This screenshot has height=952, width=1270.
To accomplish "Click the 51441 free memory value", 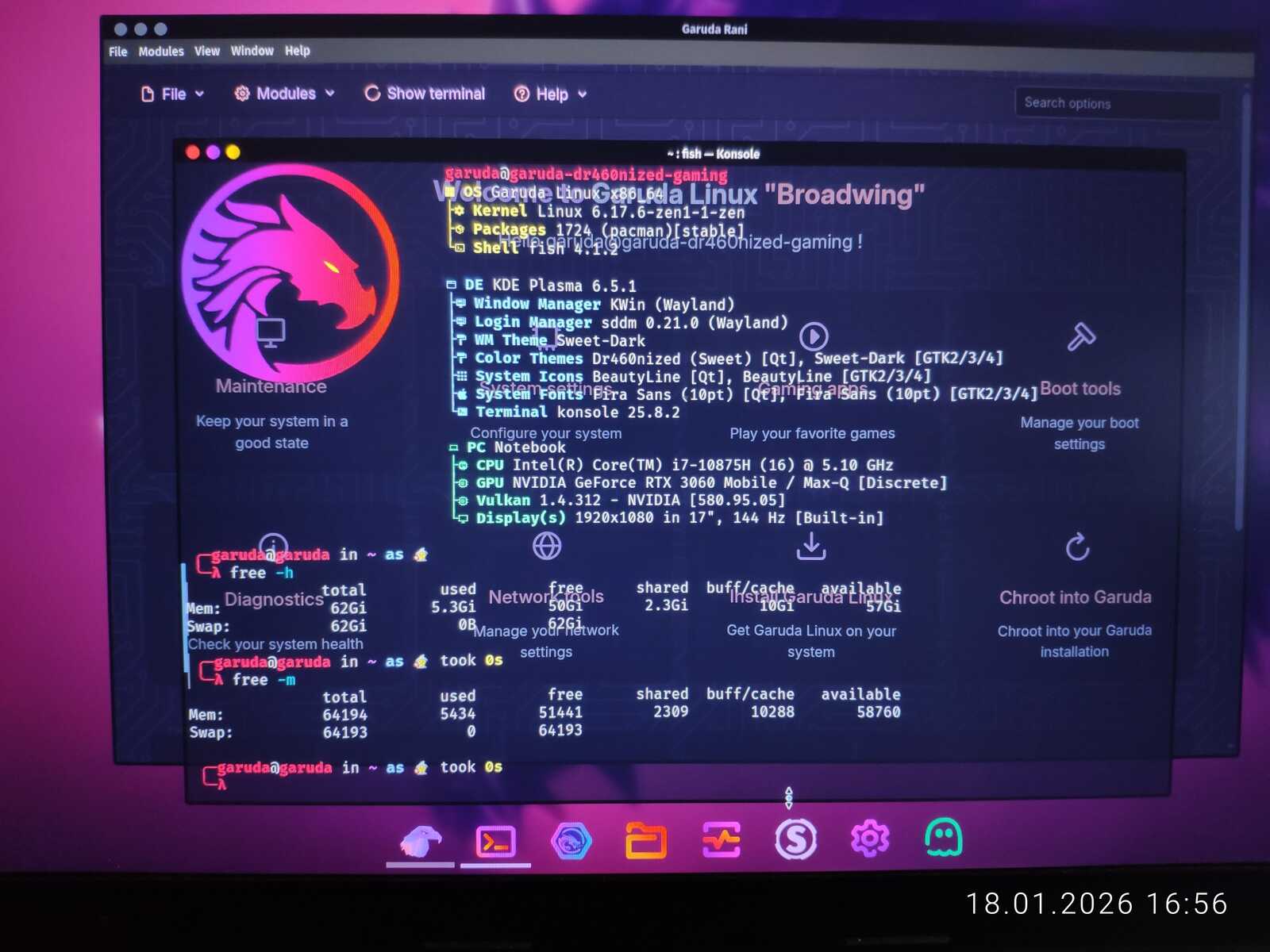I will 560,712.
